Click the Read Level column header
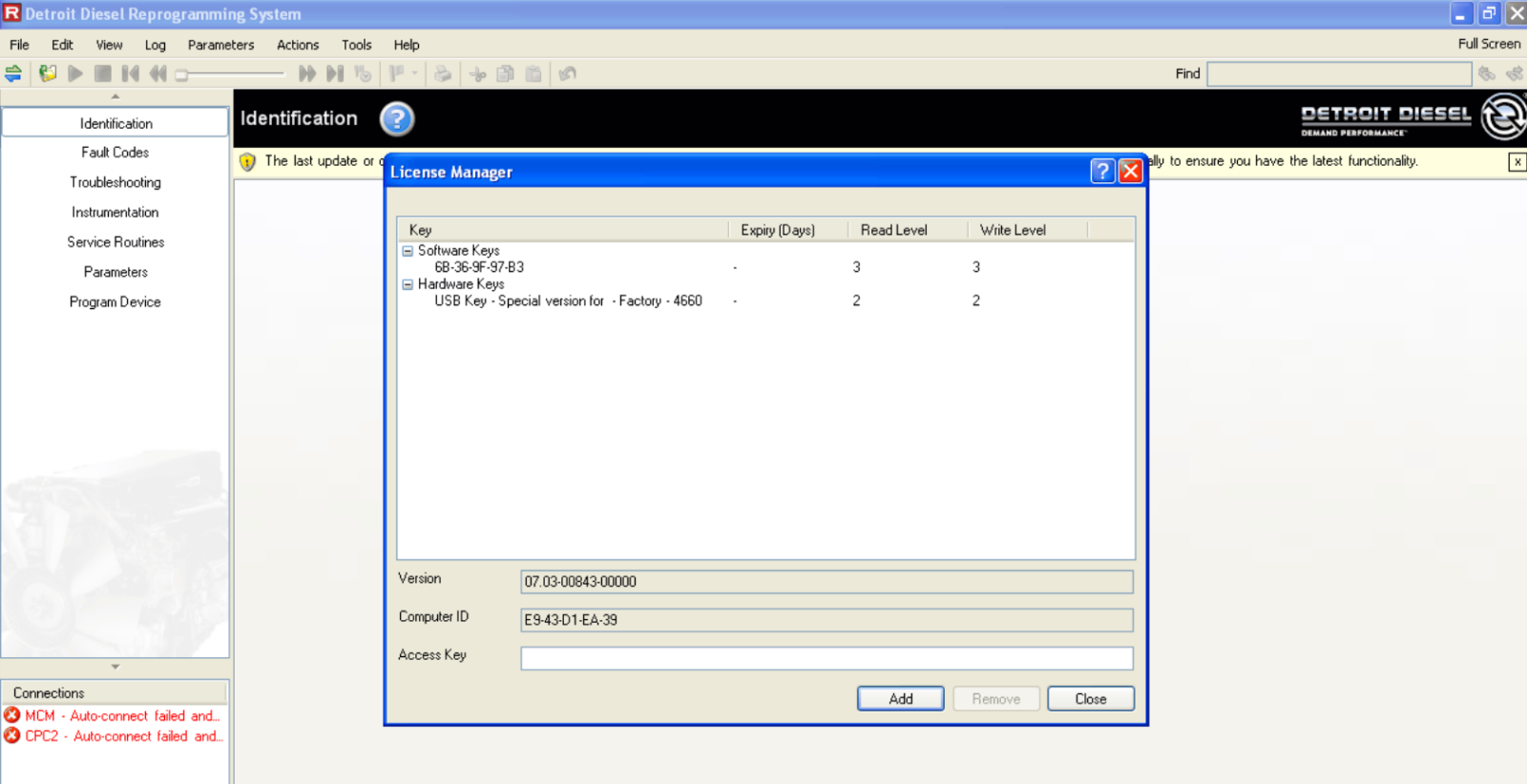The height and width of the screenshot is (784, 1527). click(908, 230)
